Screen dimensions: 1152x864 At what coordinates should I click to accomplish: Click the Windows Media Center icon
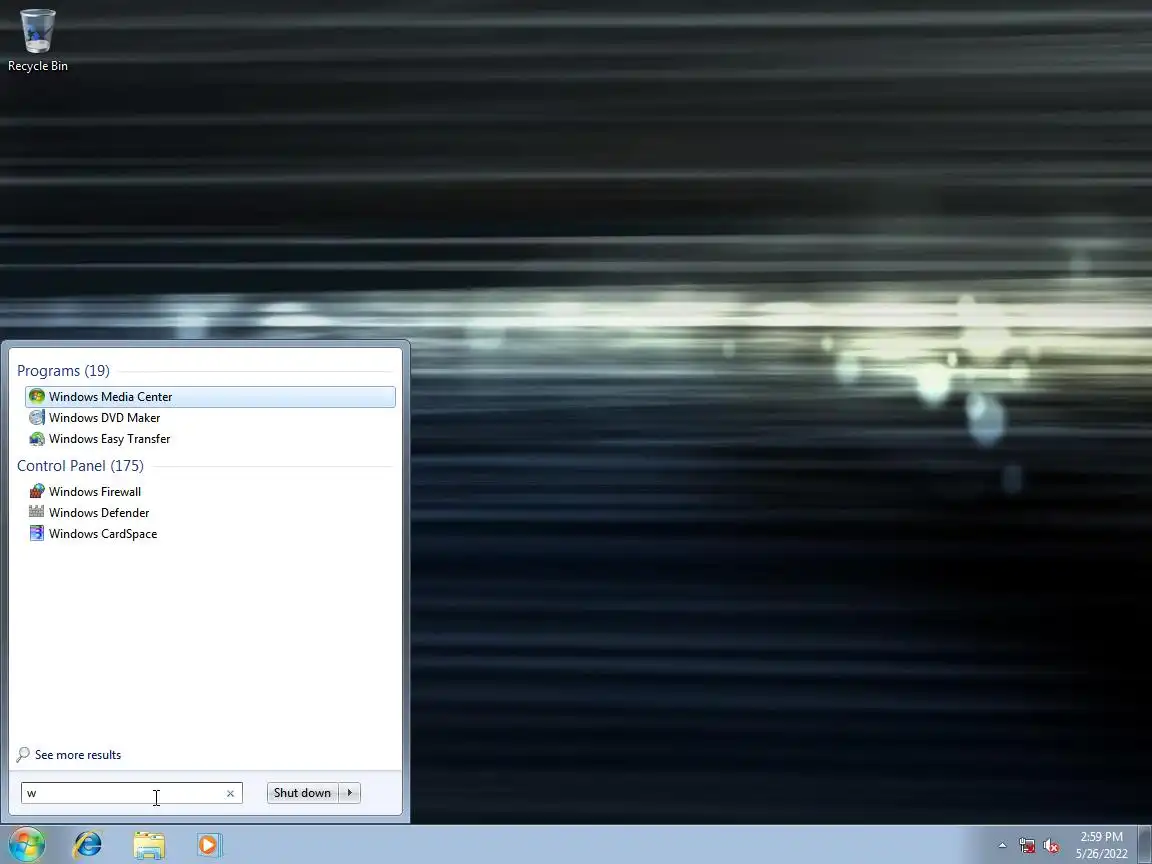tap(37, 397)
